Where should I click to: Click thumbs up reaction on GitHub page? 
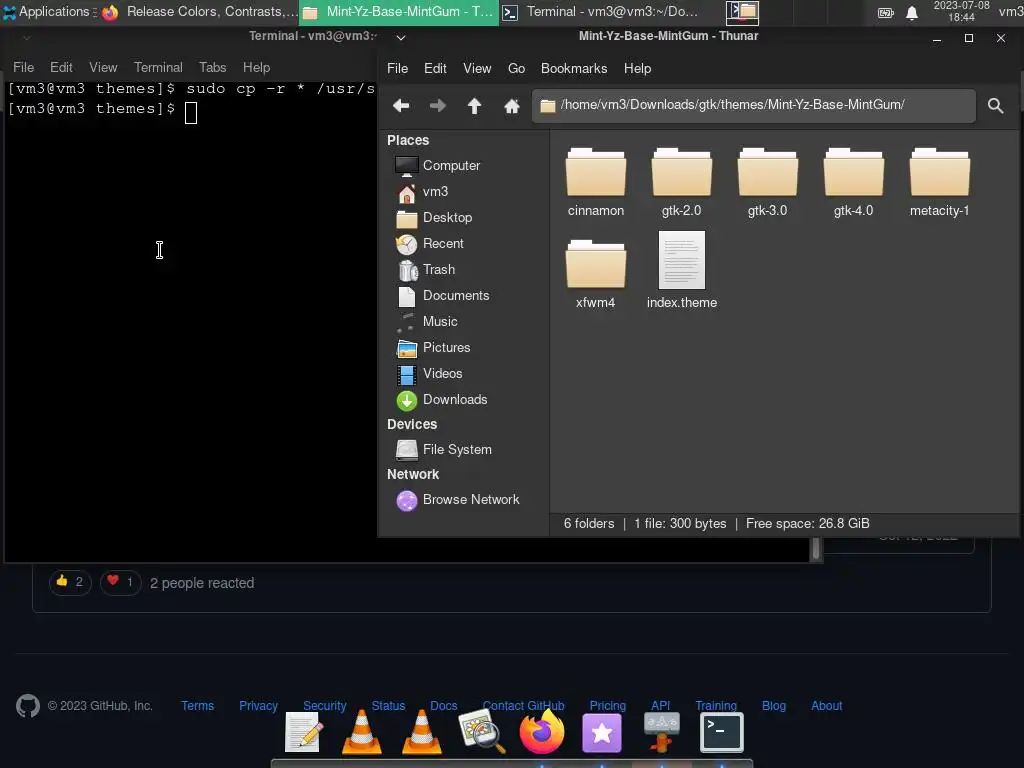pyautogui.click(x=70, y=582)
